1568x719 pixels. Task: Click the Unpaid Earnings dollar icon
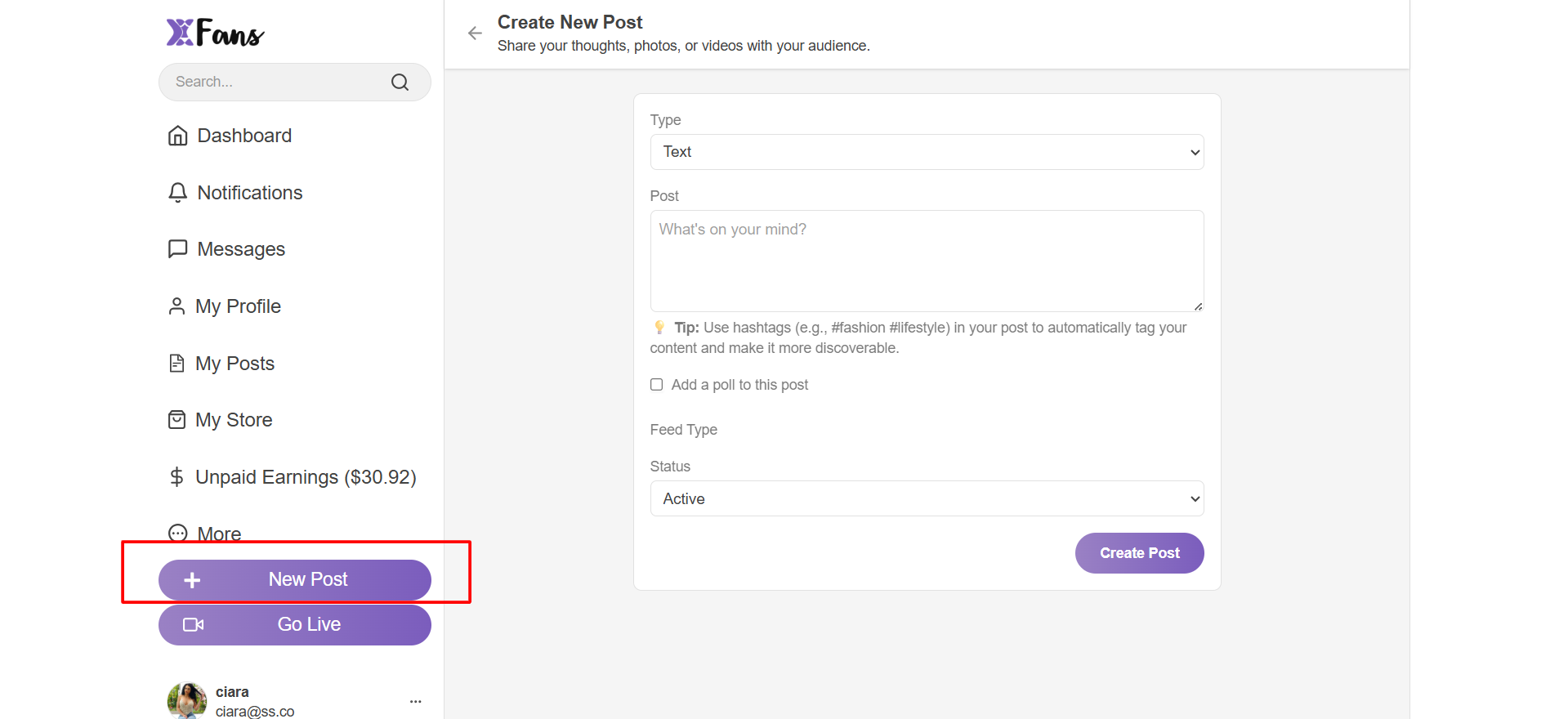coord(176,477)
